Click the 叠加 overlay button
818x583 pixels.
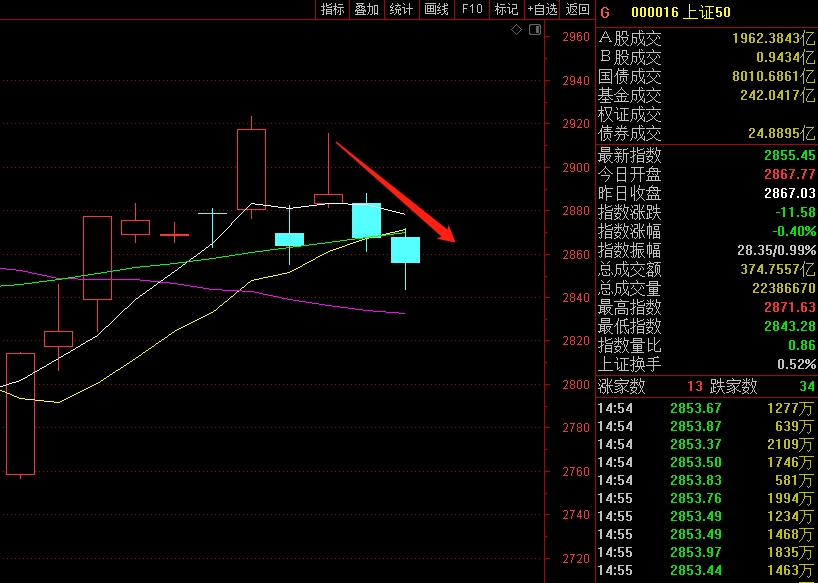point(367,9)
